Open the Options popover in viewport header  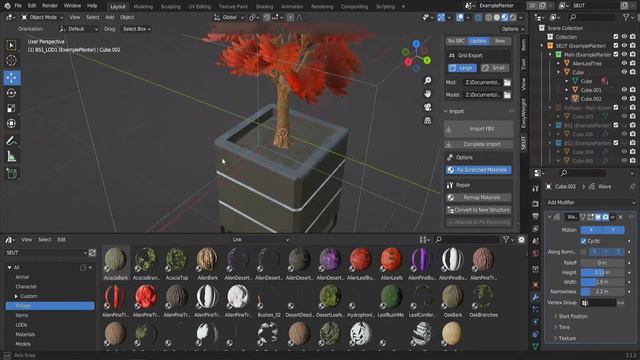(513, 29)
